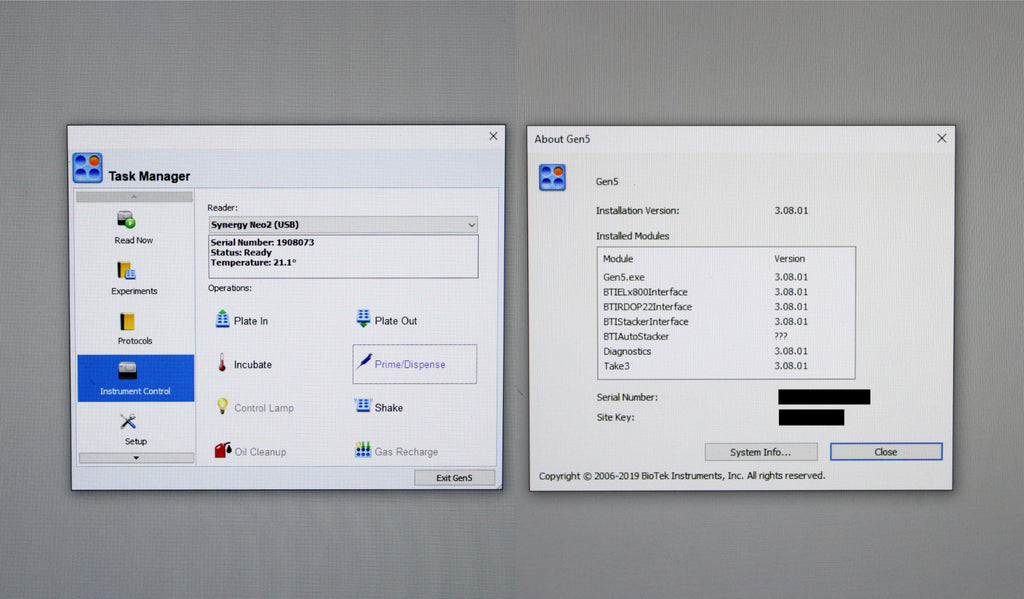Click the BTIELx800Interface module row
The width and height of the screenshot is (1024, 599).
point(726,292)
